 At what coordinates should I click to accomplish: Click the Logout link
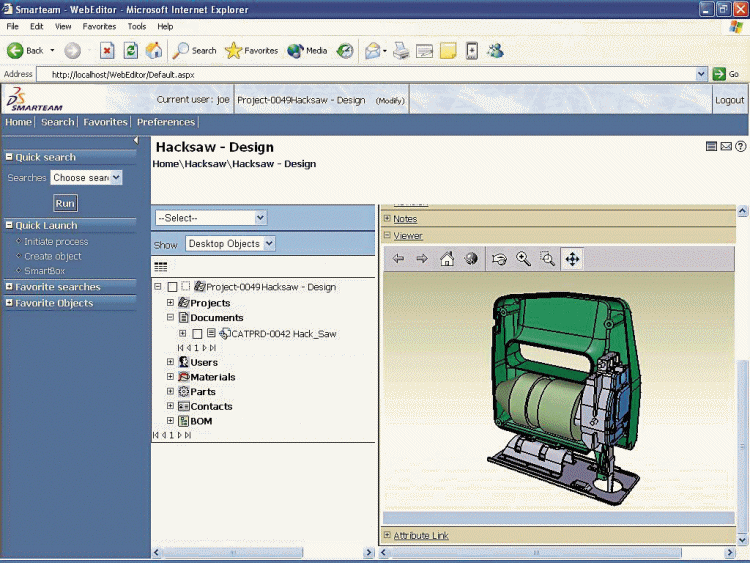729,100
